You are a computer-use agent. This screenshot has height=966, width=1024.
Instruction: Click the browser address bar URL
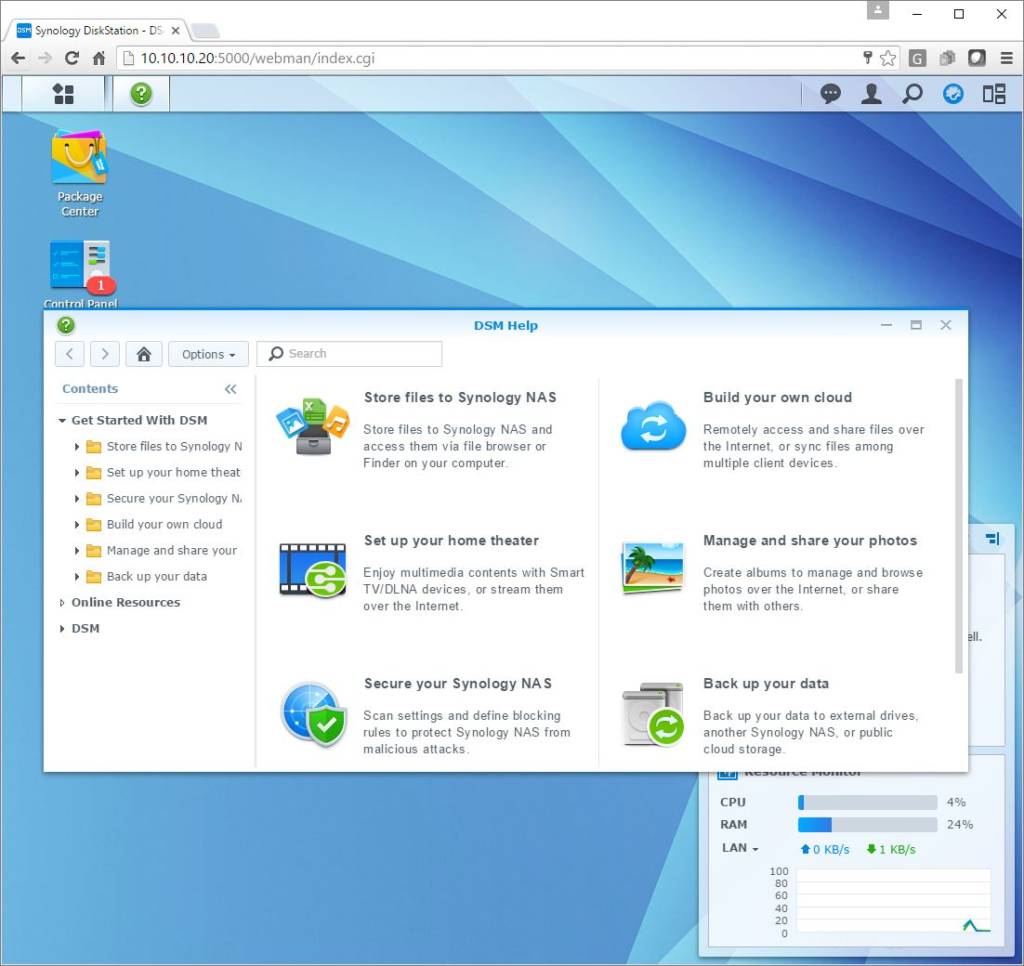pos(257,58)
